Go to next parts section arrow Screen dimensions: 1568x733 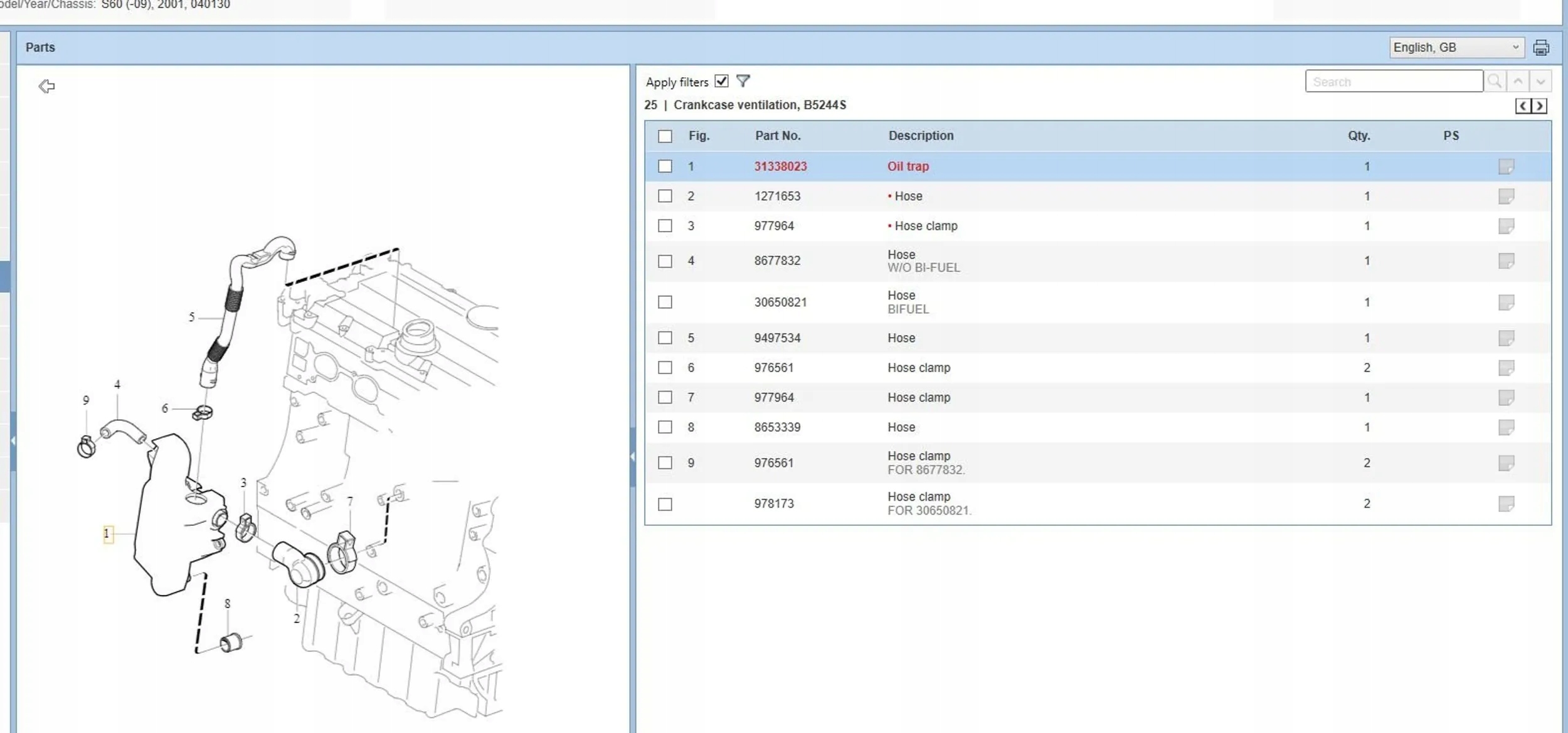pos(1539,105)
